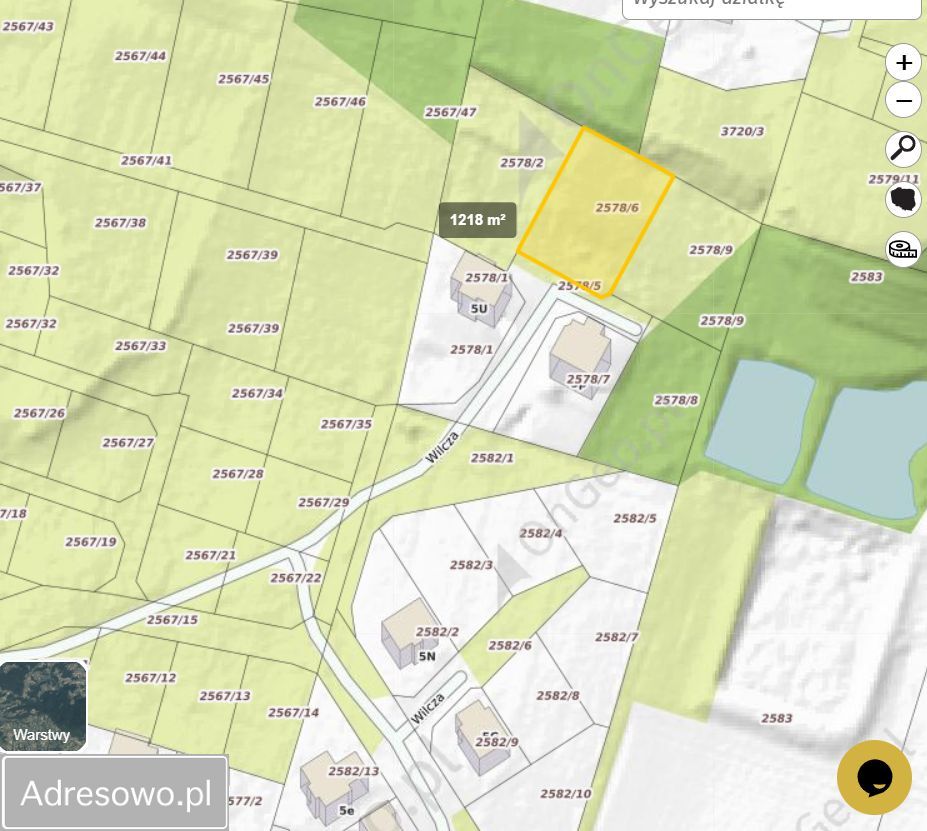Screen dimensions: 927x831
Task: Select parcel 2578/8 label
Action: [x=676, y=401]
